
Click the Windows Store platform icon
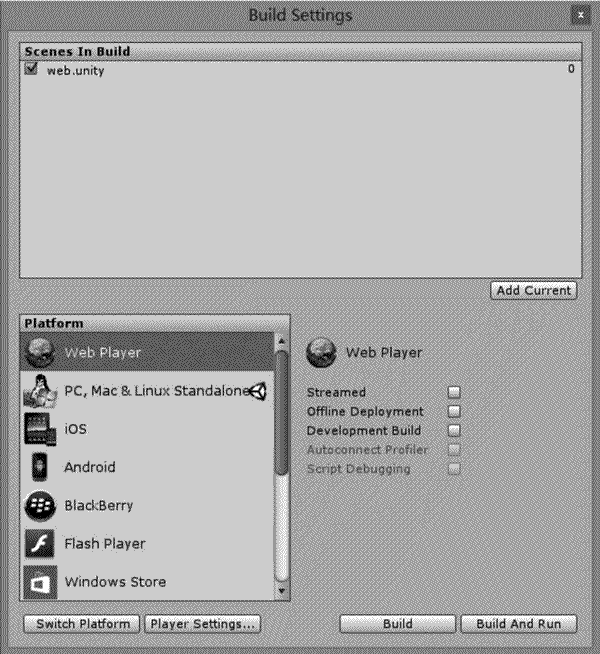(x=39, y=581)
